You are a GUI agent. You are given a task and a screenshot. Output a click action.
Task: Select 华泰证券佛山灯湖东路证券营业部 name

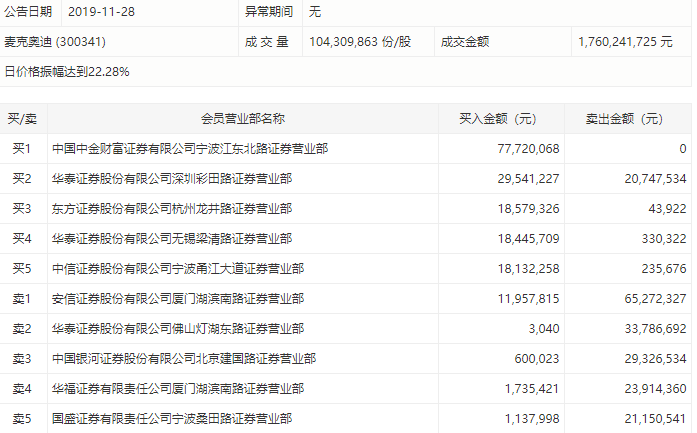pyautogui.click(x=178, y=329)
